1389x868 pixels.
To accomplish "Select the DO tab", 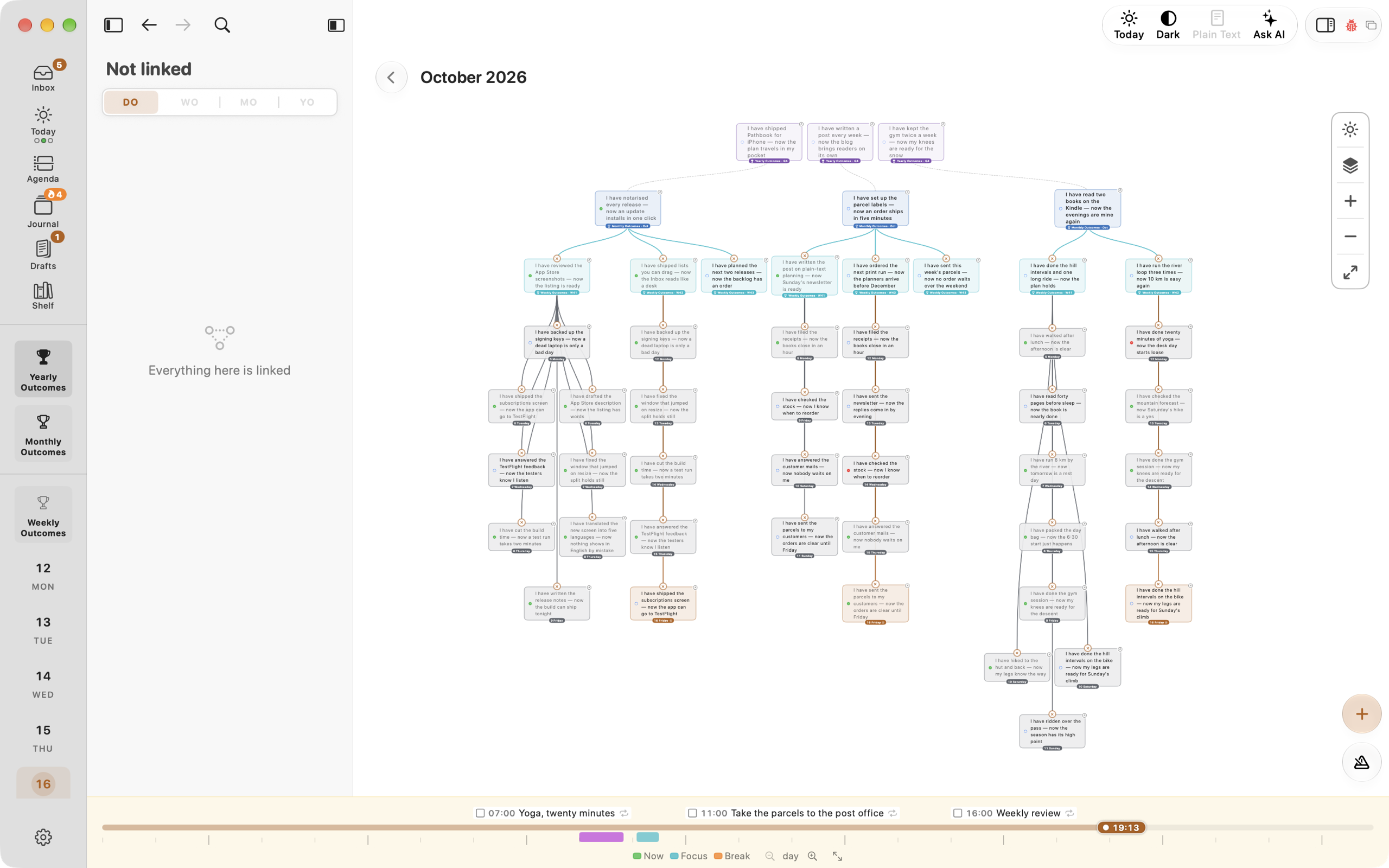I will click(x=131, y=102).
